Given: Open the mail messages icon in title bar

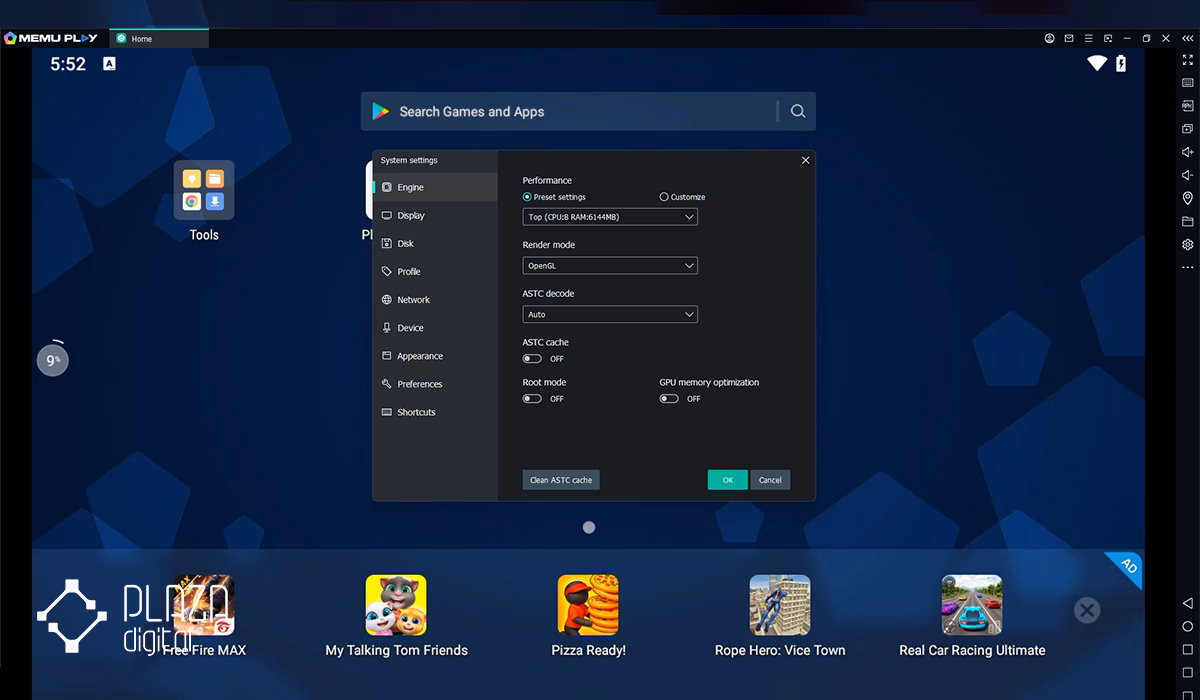Looking at the screenshot, I should tap(1069, 38).
